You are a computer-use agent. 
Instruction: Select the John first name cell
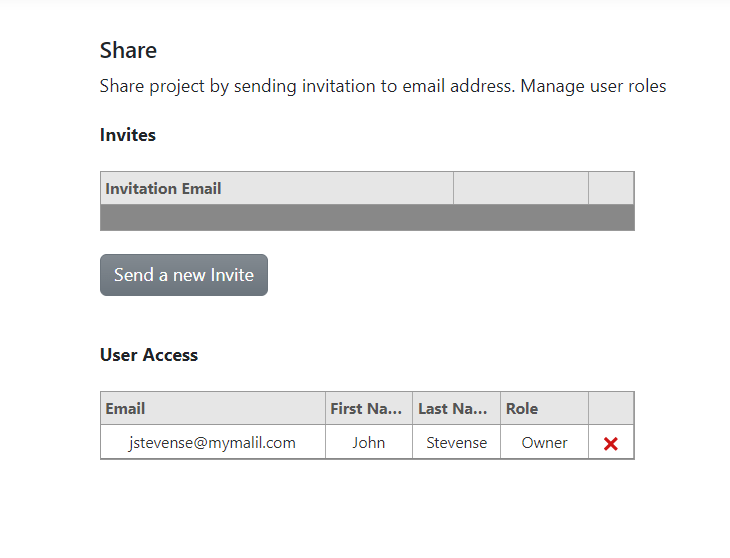[368, 443]
